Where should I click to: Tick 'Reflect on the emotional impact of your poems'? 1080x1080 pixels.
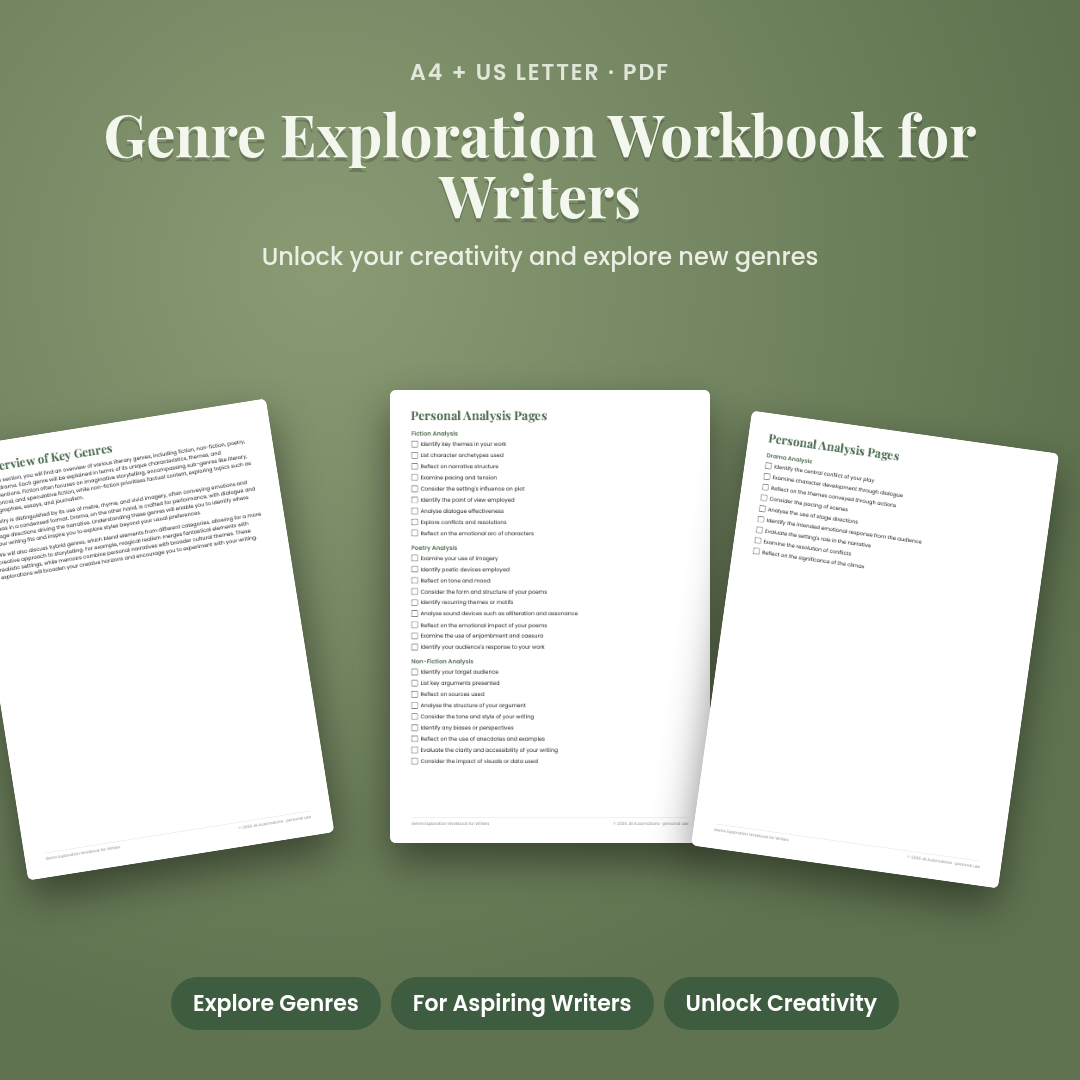coord(415,625)
